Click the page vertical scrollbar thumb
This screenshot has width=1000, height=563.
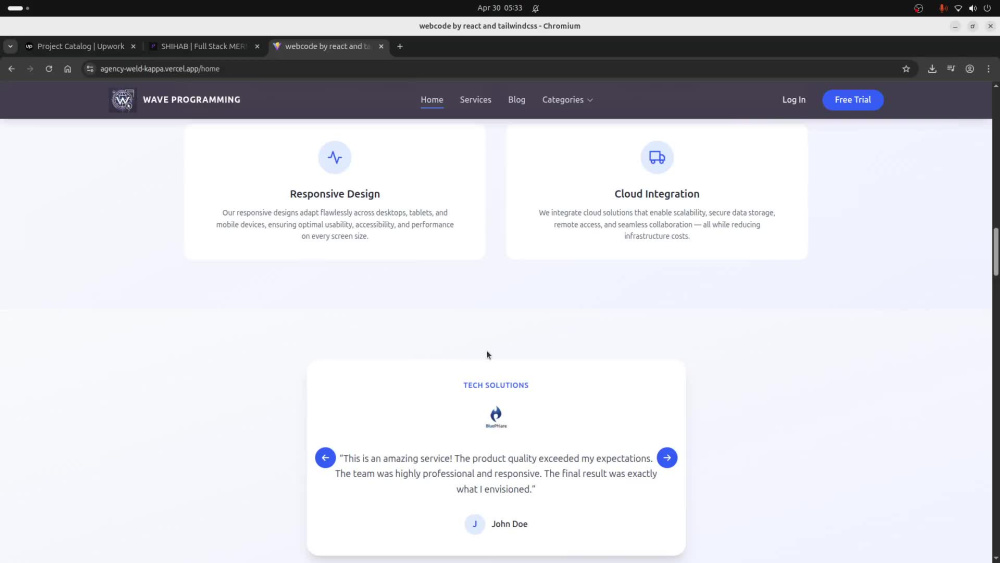pos(996,252)
